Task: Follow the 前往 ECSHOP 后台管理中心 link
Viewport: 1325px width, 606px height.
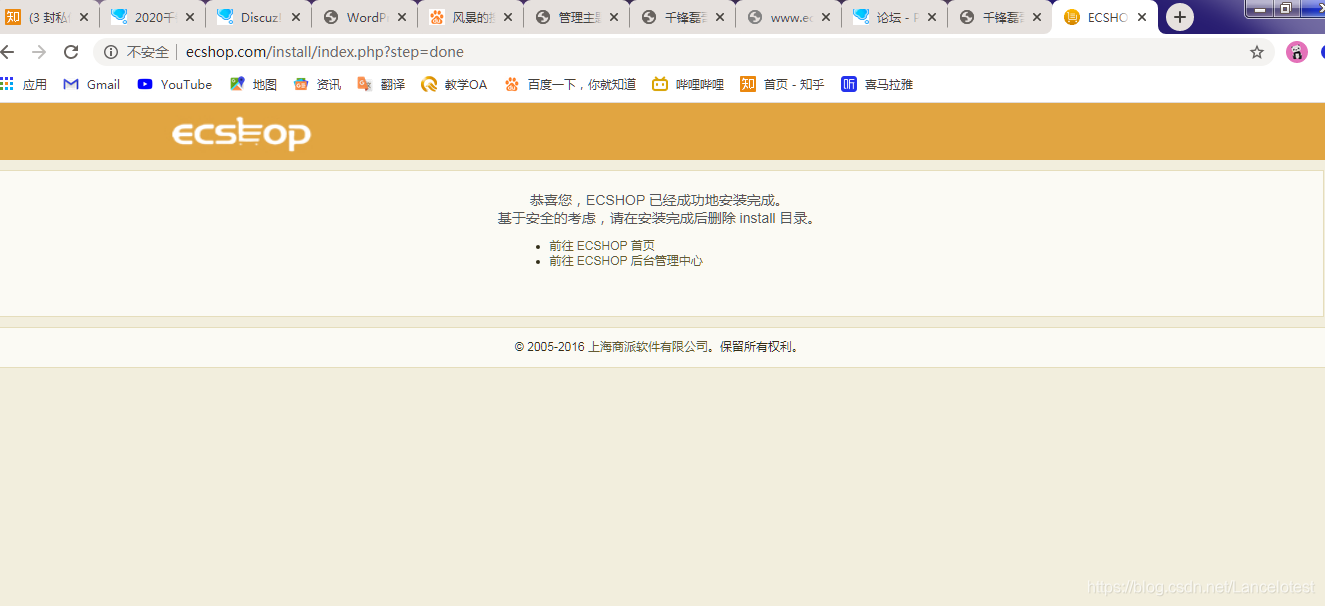Action: click(x=626, y=261)
